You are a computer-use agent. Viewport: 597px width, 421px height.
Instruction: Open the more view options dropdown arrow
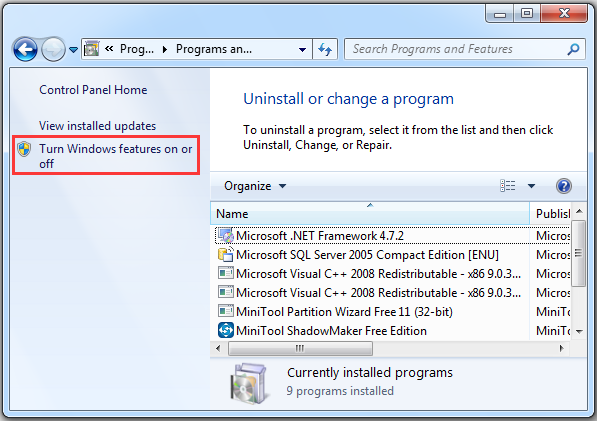[531, 186]
